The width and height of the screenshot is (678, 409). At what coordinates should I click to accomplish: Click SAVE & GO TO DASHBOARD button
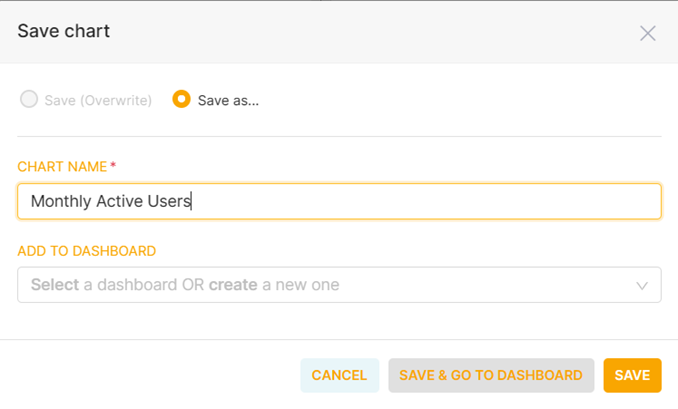coord(491,375)
